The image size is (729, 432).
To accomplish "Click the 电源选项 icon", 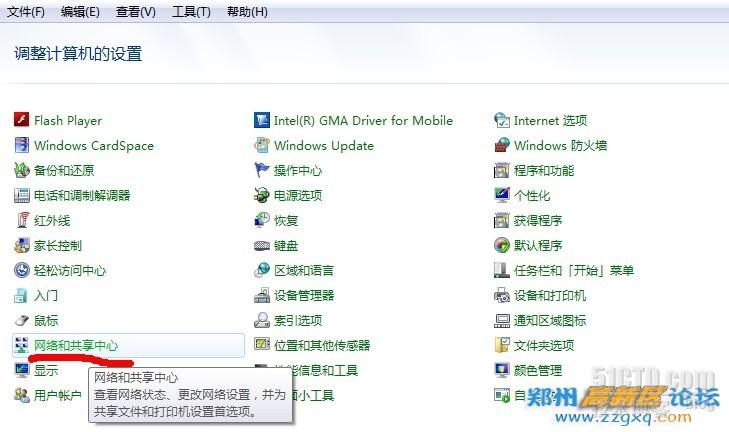I will click(x=261, y=195).
